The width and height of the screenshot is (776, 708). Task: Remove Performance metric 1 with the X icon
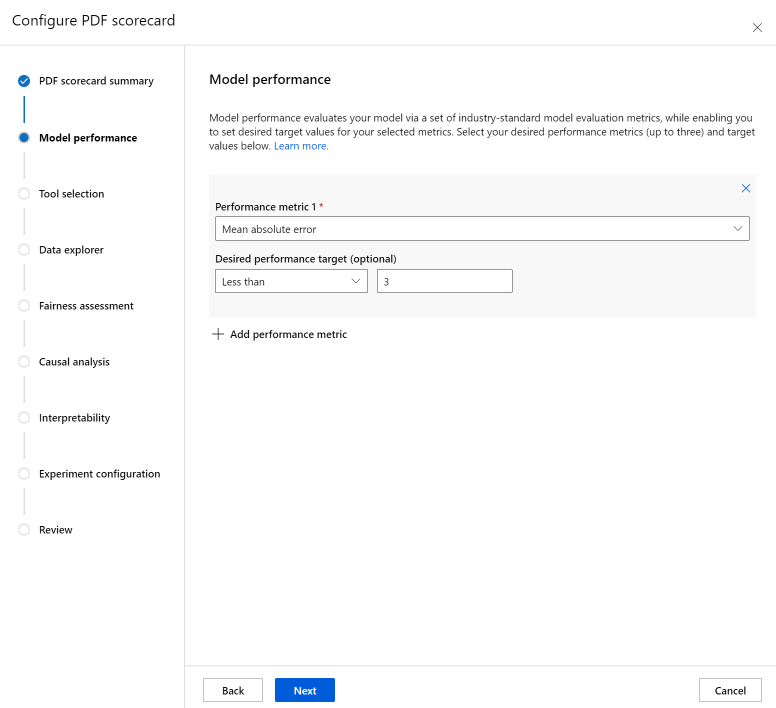[745, 188]
